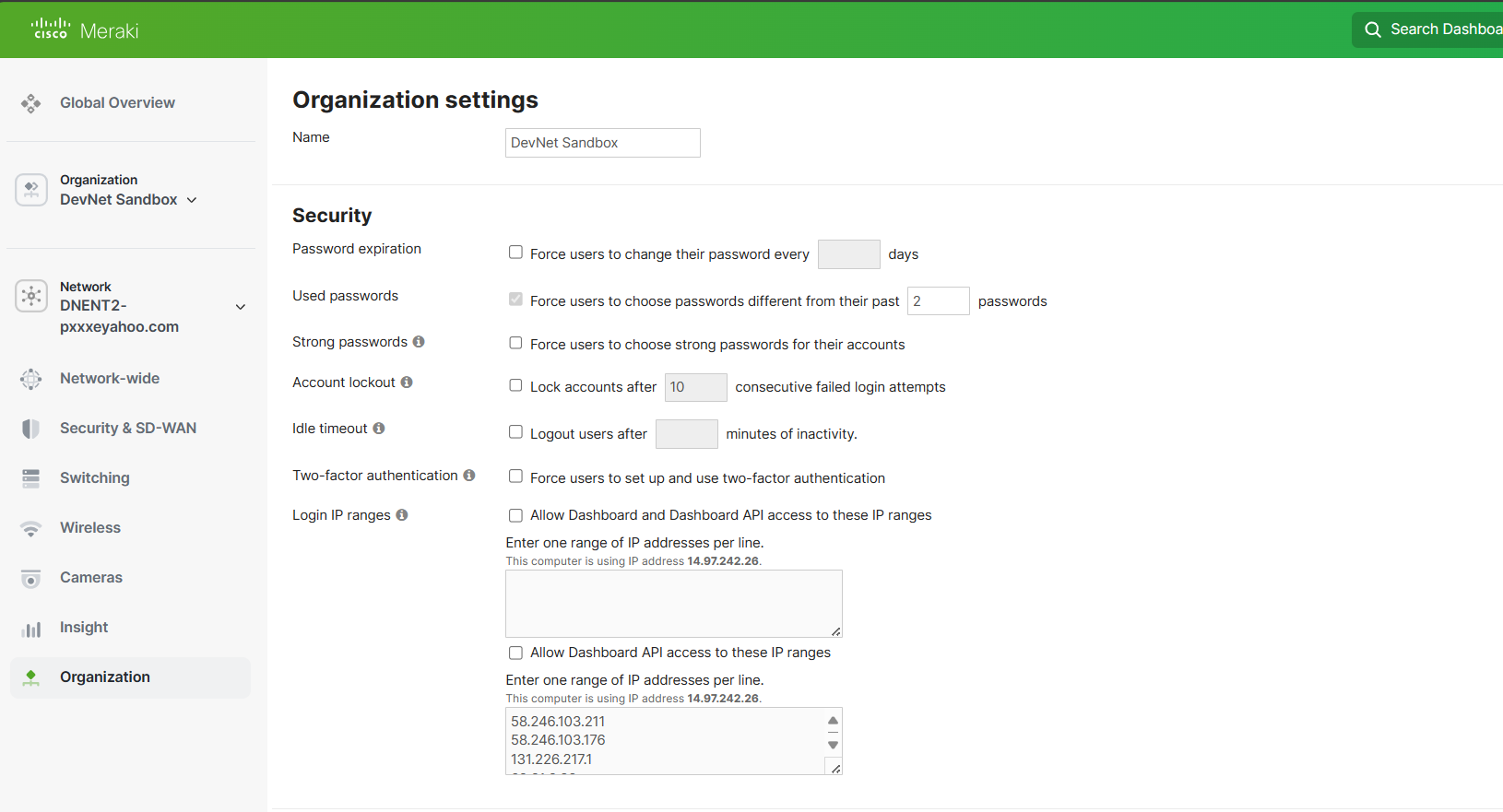Click the Cameras sidebar icon
Screen dimensions: 1503x812
point(30,578)
